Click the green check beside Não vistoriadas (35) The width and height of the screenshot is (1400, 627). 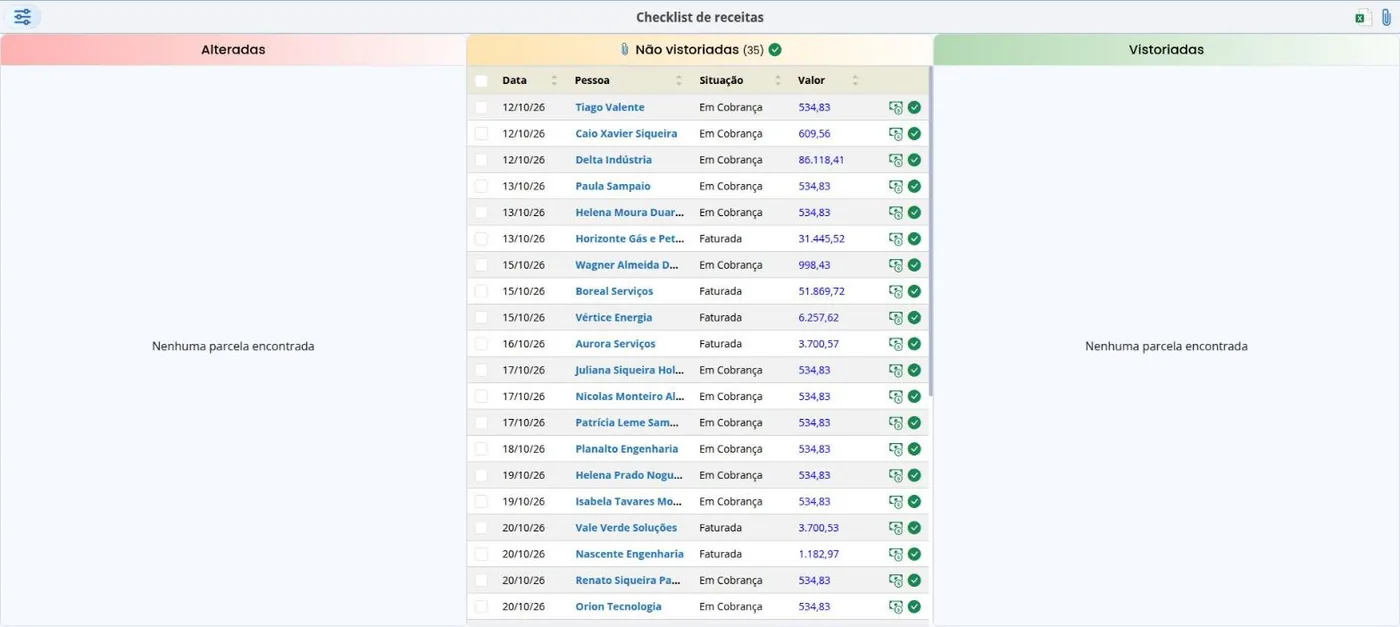point(775,49)
